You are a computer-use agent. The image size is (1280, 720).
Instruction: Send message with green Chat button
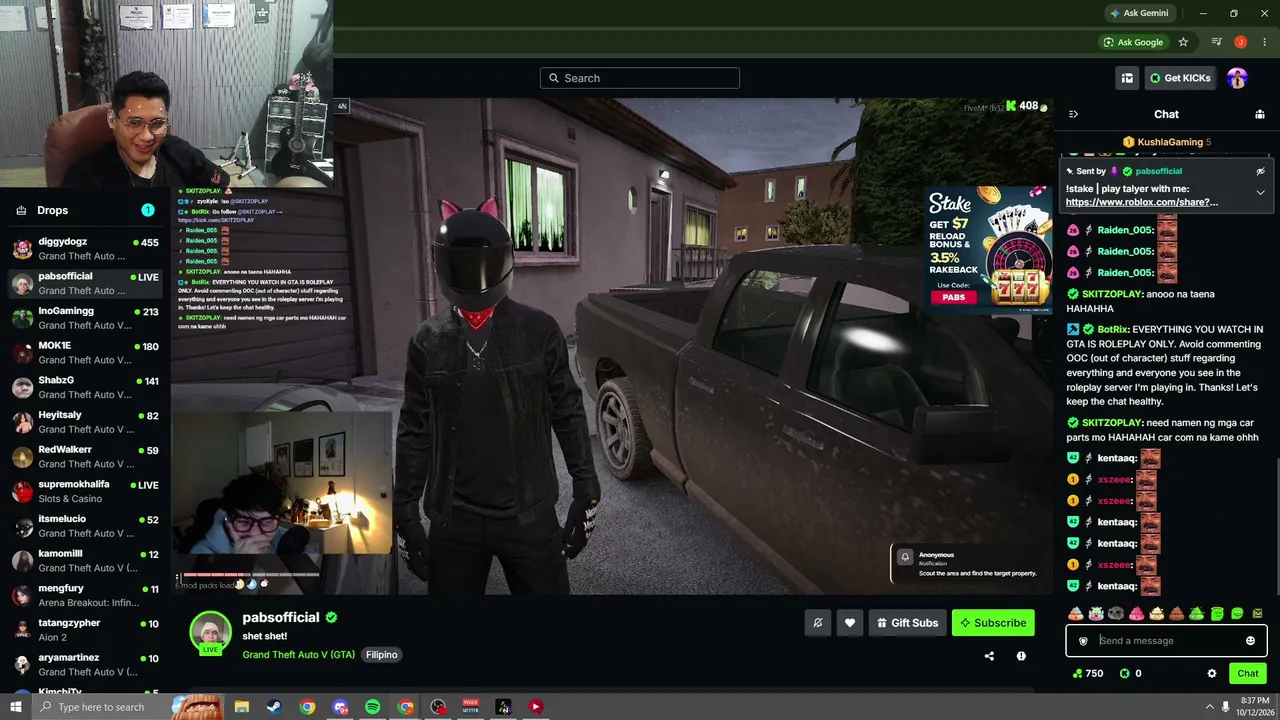[1247, 674]
